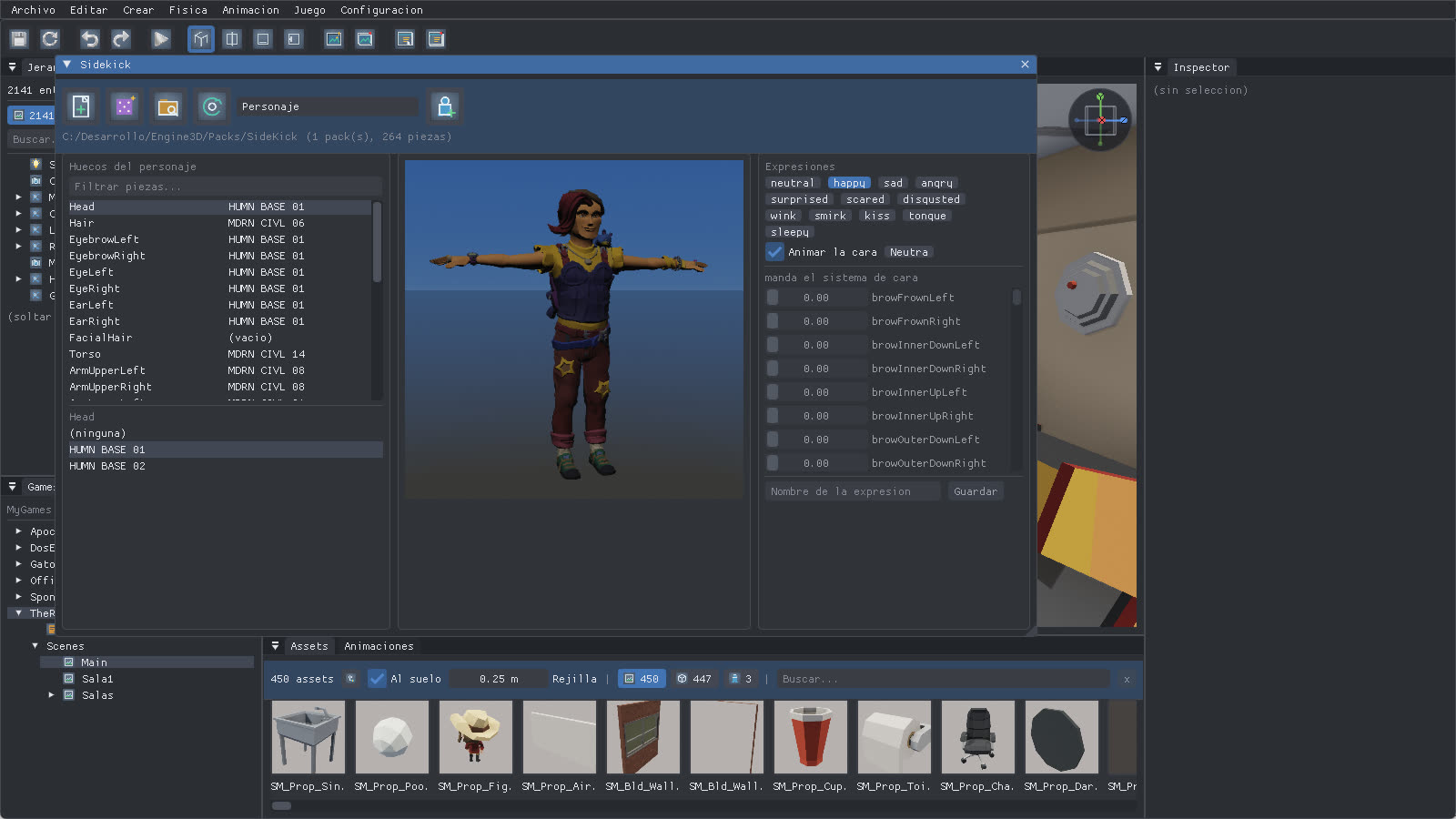This screenshot has height=819, width=1456.
Task: Click the reload icon in main toolbar
Action: pyautogui.click(x=50, y=39)
